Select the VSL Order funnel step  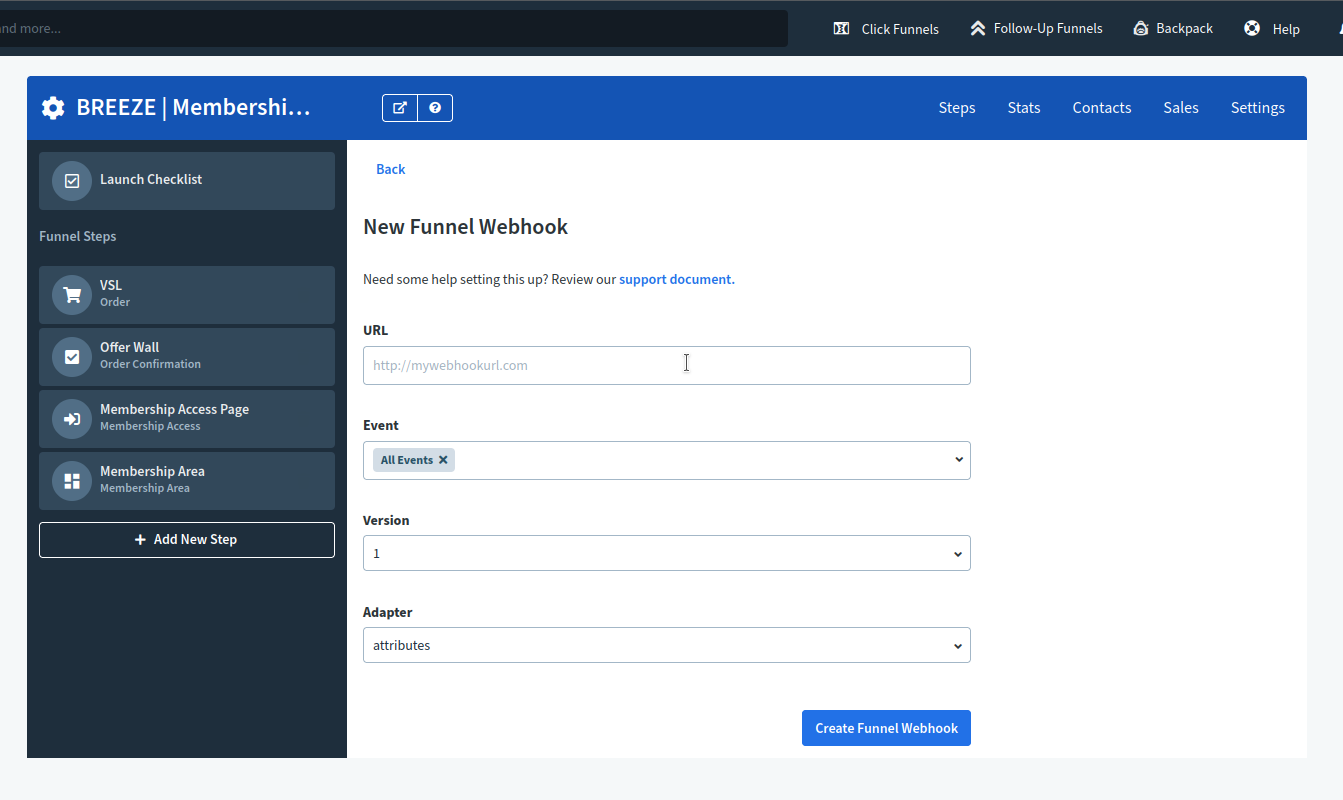click(187, 295)
